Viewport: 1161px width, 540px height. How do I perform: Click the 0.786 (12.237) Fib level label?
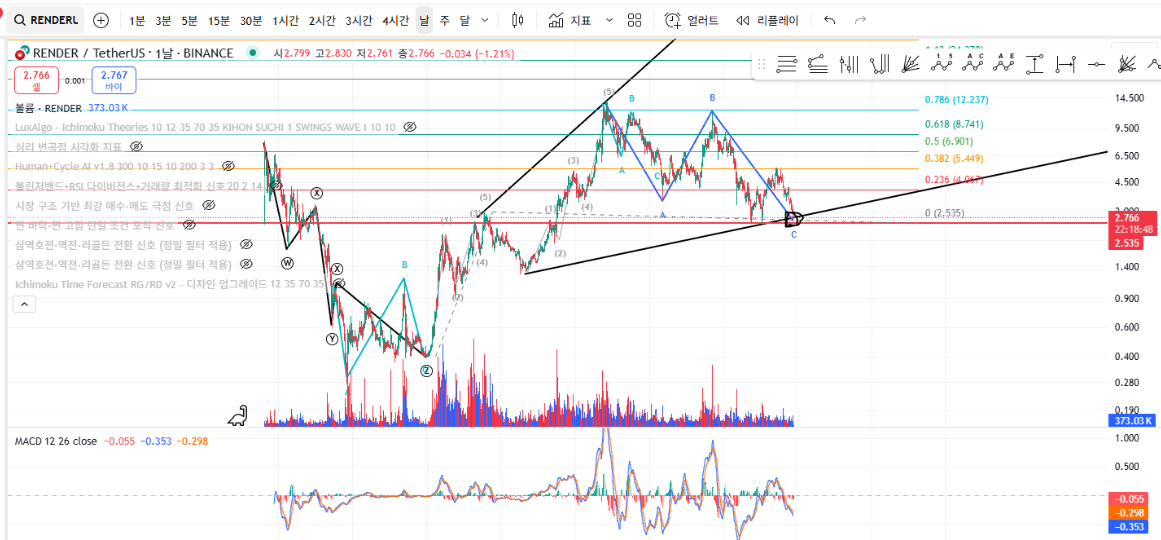coord(957,100)
